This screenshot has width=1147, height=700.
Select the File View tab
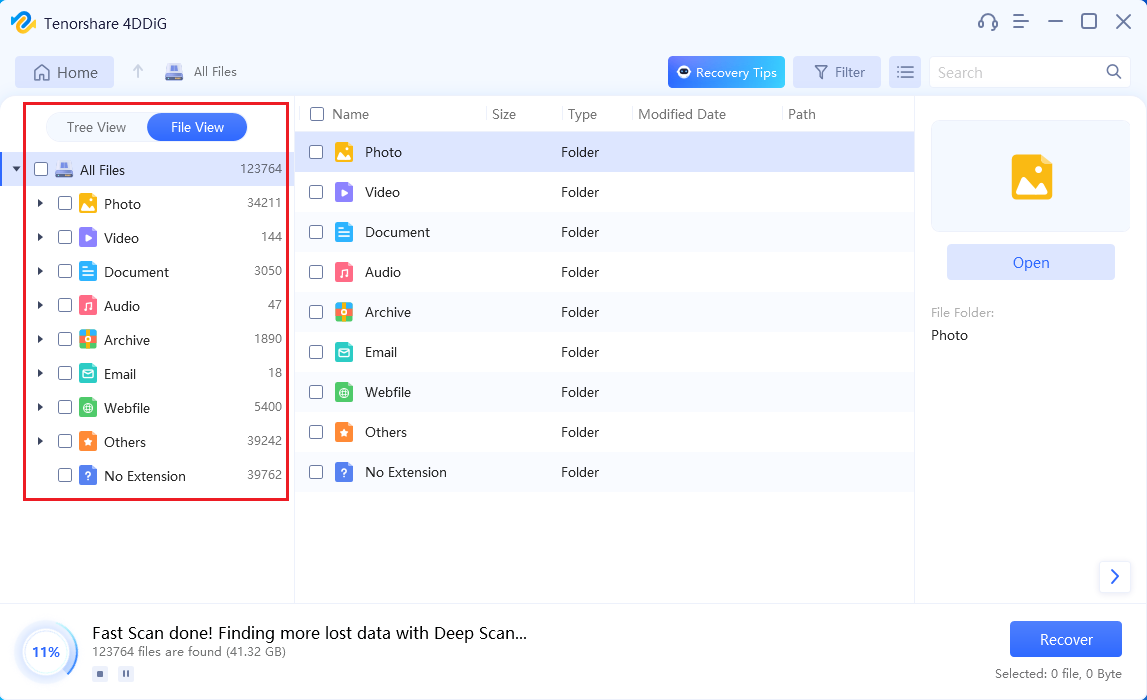pyautogui.click(x=197, y=127)
